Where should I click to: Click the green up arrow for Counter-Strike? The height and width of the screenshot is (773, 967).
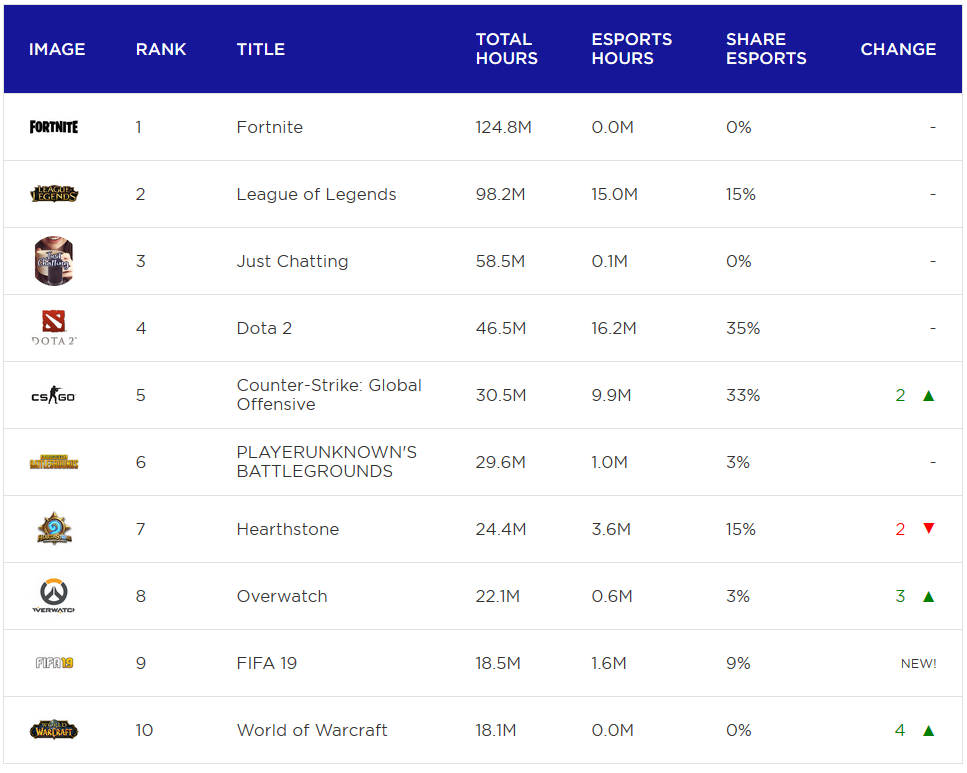[928, 396]
